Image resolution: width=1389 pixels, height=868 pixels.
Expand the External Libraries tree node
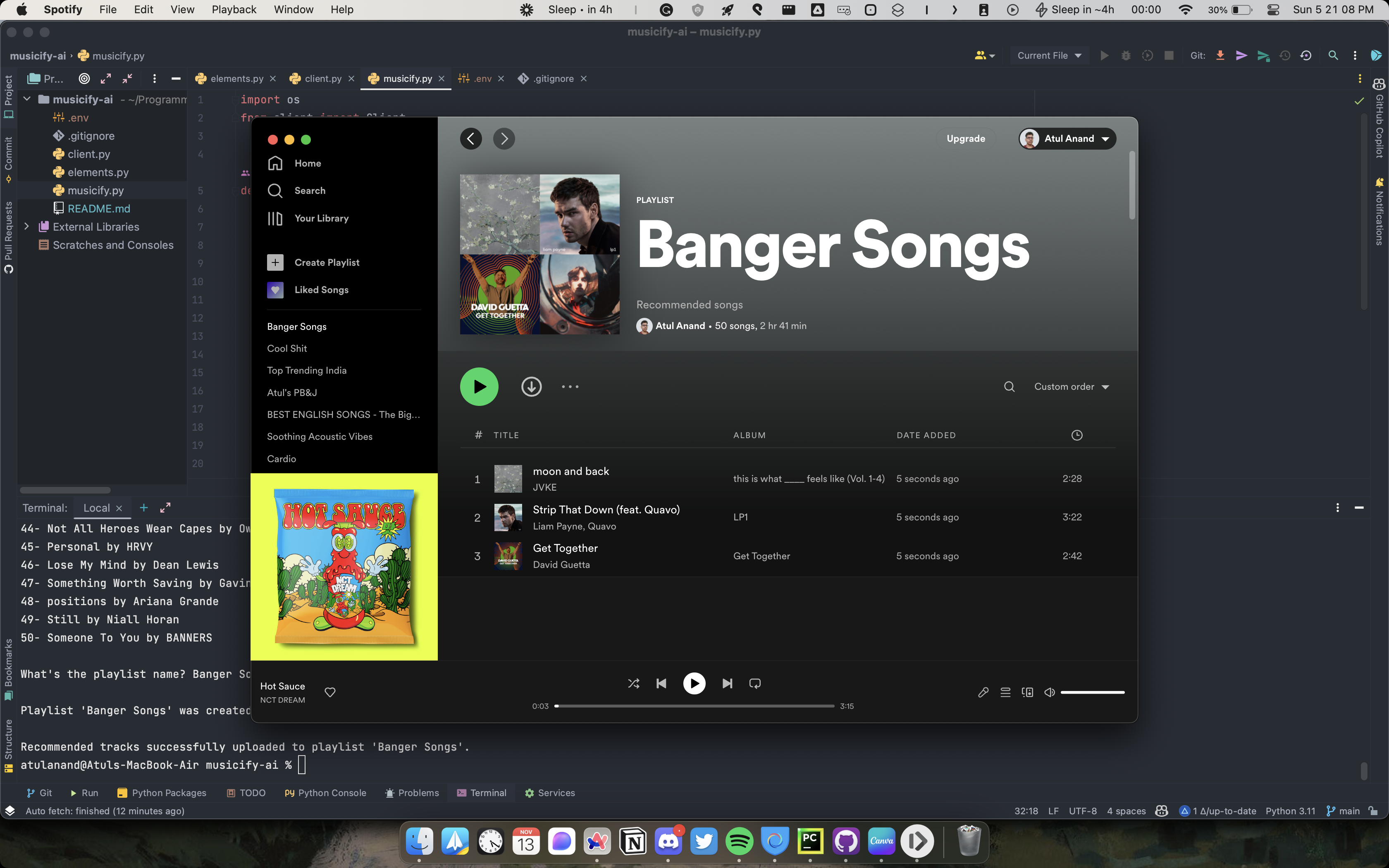click(26, 227)
